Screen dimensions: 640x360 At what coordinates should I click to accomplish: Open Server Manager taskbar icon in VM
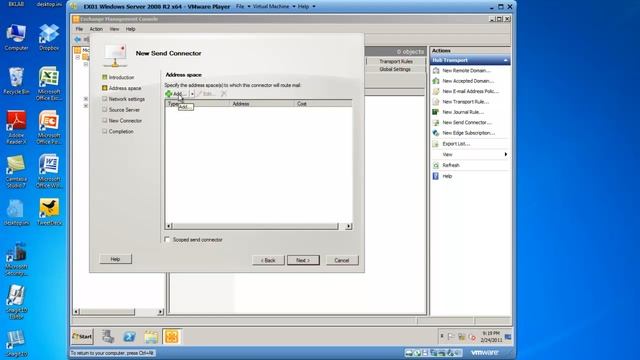tap(108, 337)
